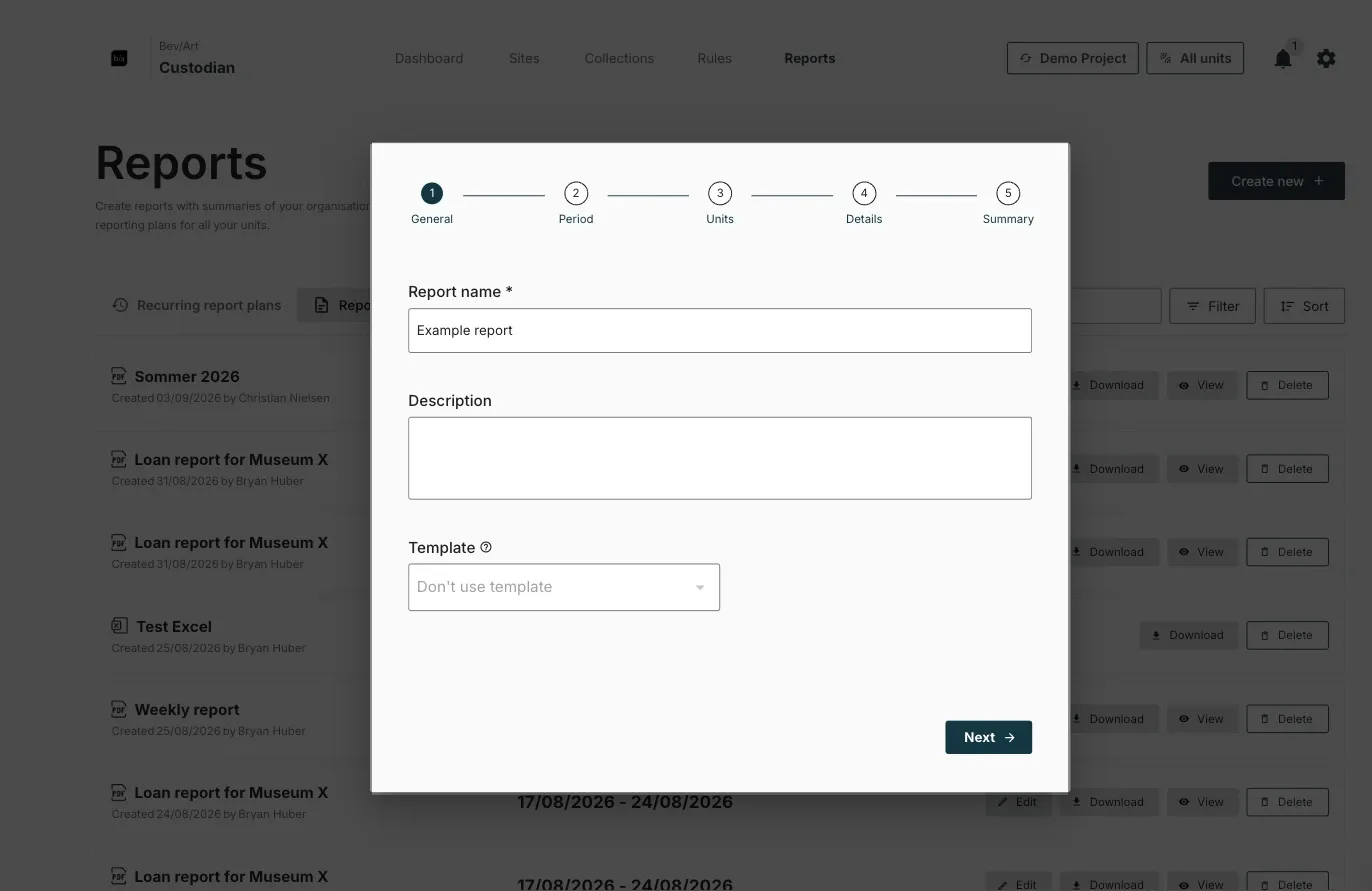Open the Demo Project selector

coord(1073,58)
